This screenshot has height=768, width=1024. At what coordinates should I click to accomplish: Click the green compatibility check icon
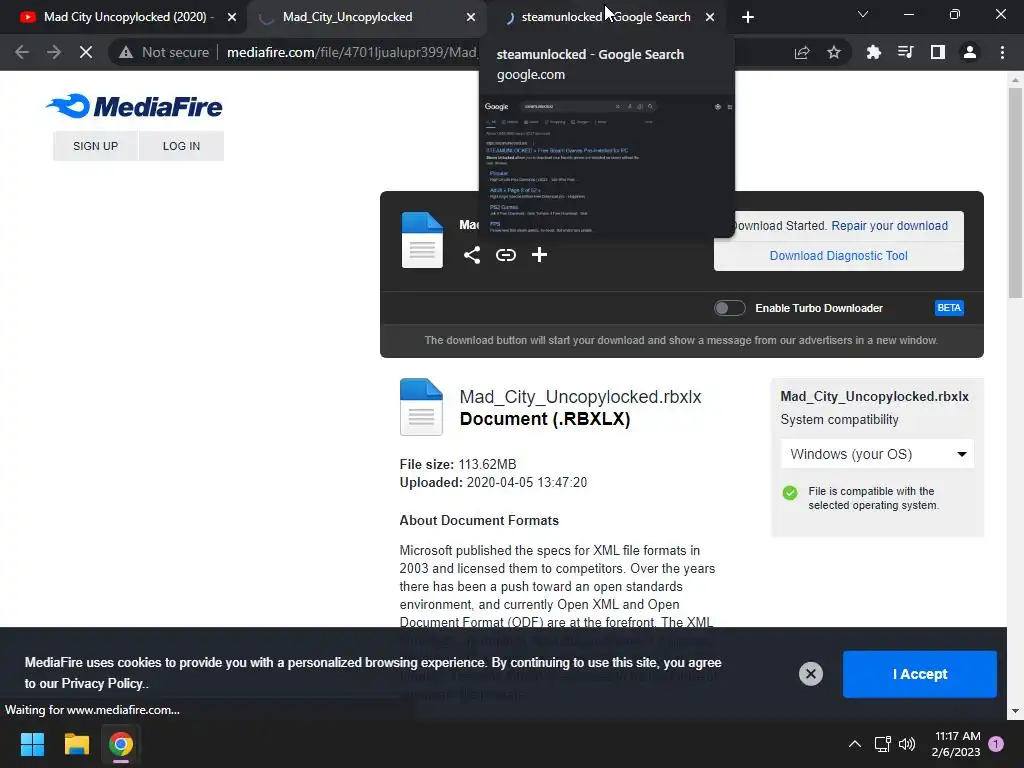tap(790, 493)
